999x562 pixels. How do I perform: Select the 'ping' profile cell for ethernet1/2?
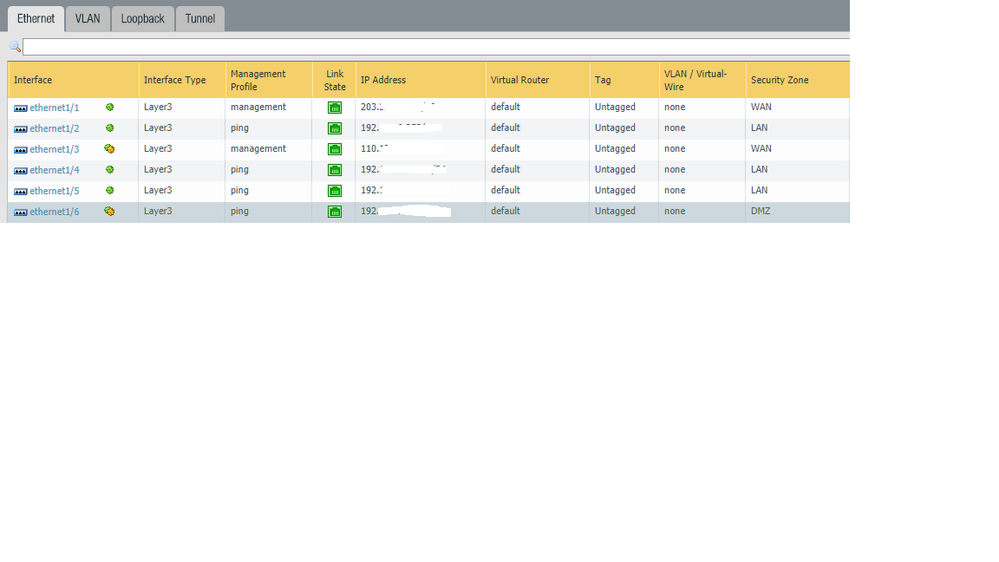point(268,128)
